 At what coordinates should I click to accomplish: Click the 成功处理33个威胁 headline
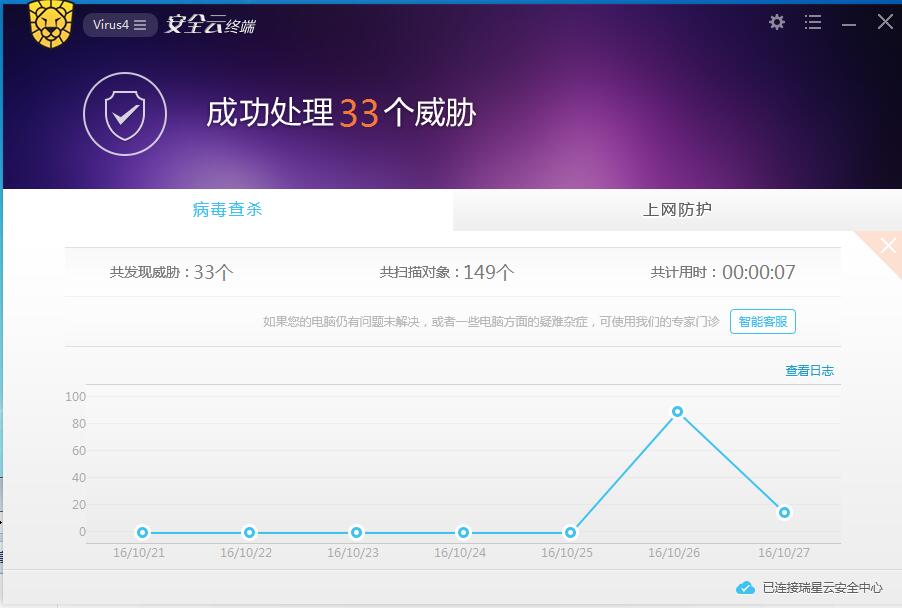click(341, 112)
